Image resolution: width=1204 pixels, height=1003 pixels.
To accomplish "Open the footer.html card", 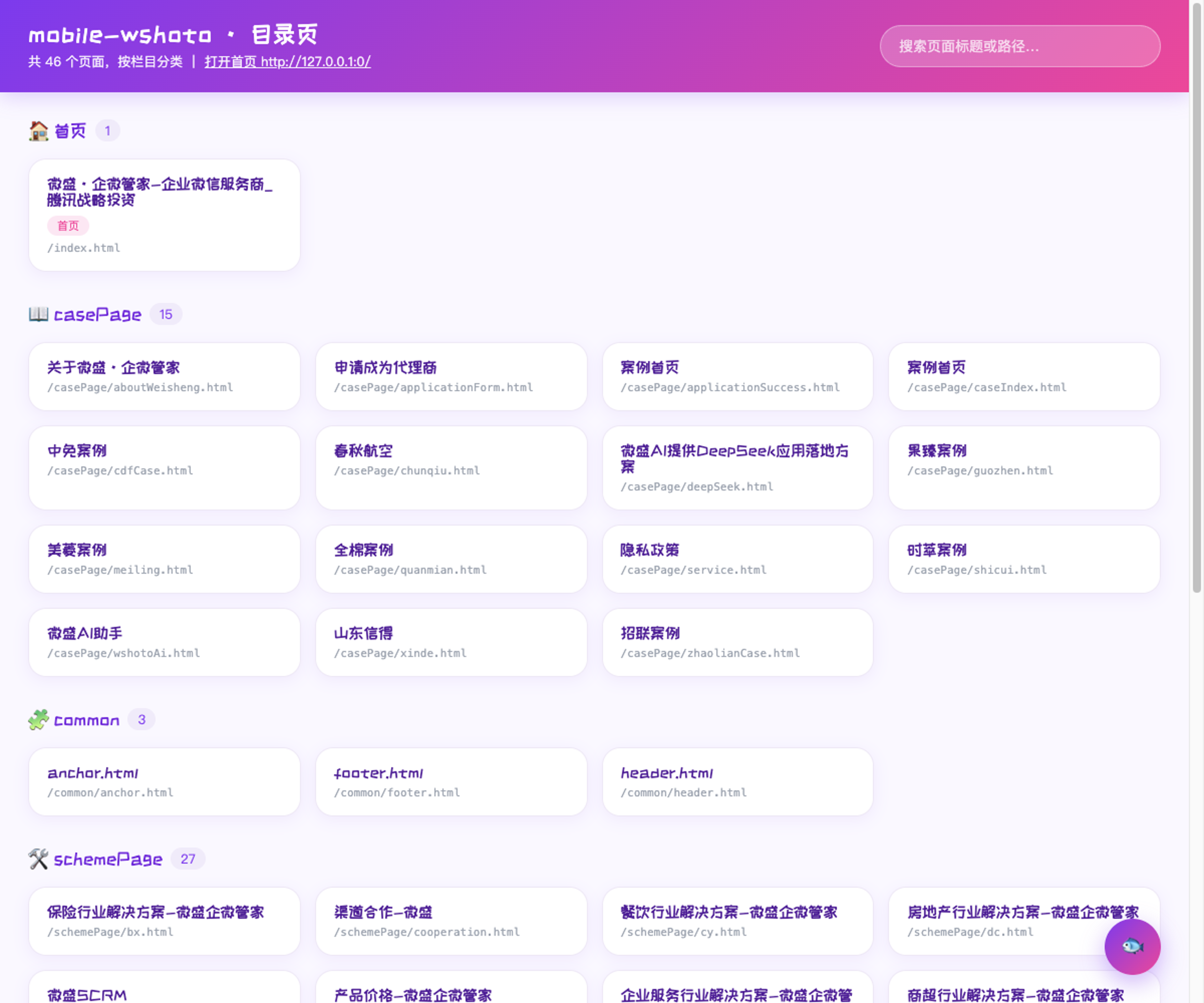I will 451,782.
